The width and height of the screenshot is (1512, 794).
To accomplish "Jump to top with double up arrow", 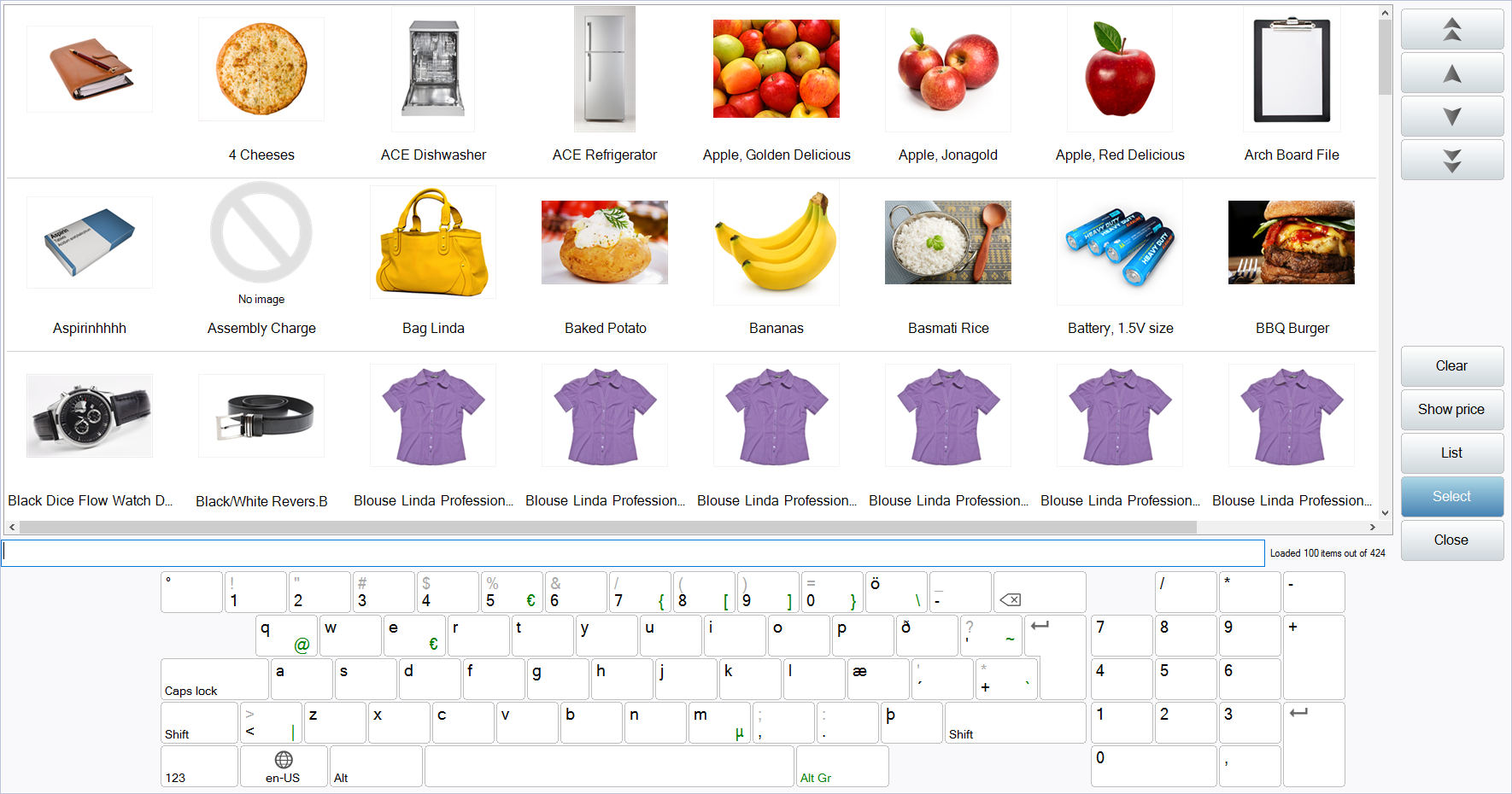I will click(1451, 30).
